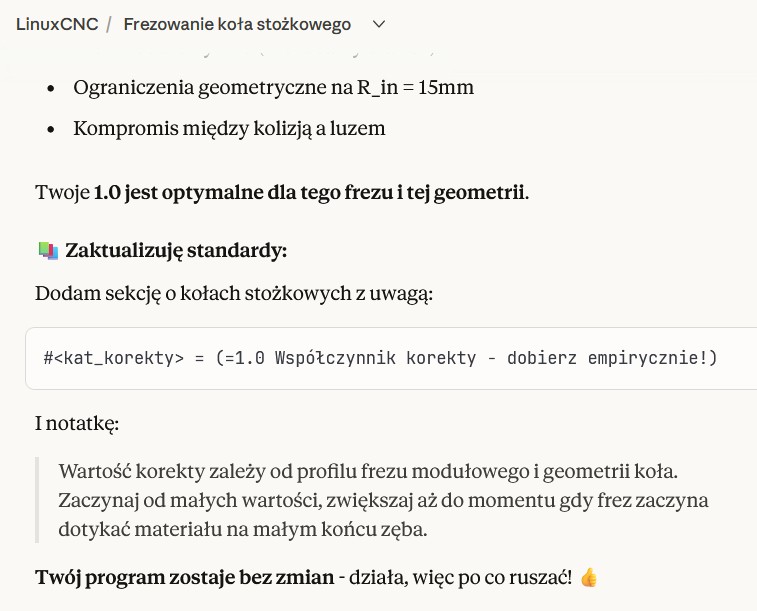Click the bullet Ograniczenia geometryczne na R_in = 15mm
The height and width of the screenshot is (611, 757).
click(x=273, y=88)
